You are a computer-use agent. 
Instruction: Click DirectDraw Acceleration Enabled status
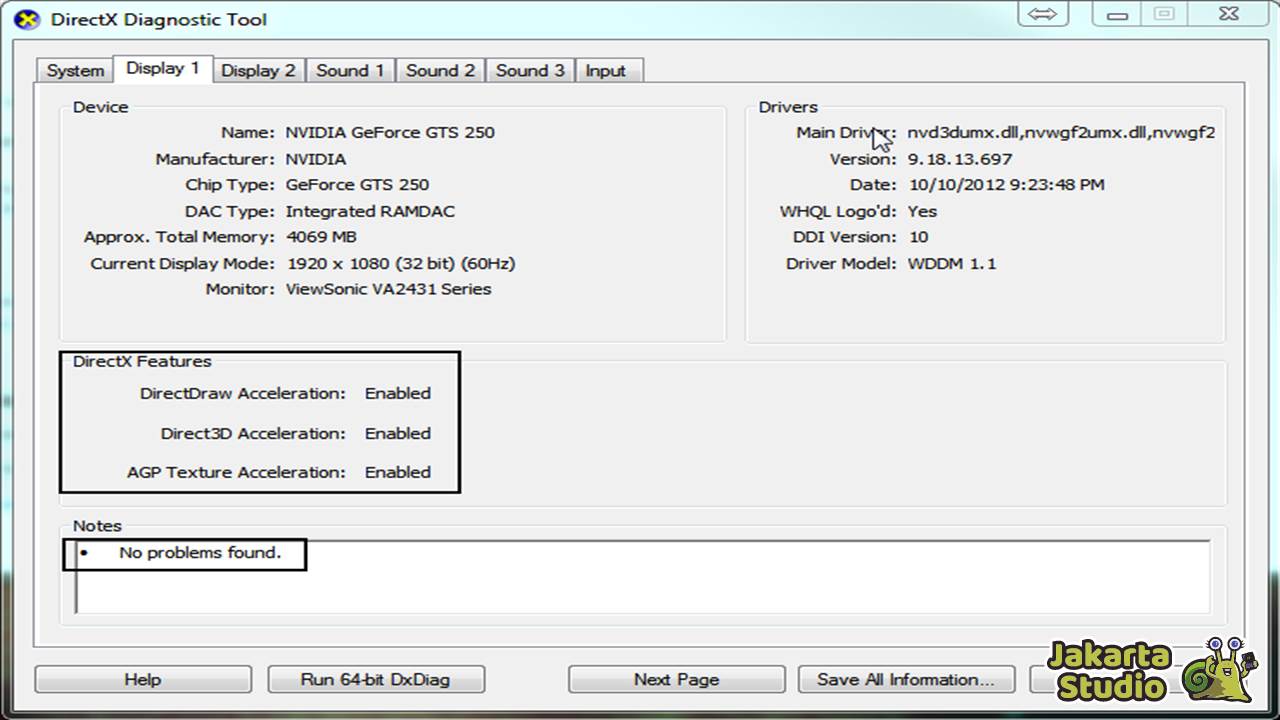398,393
